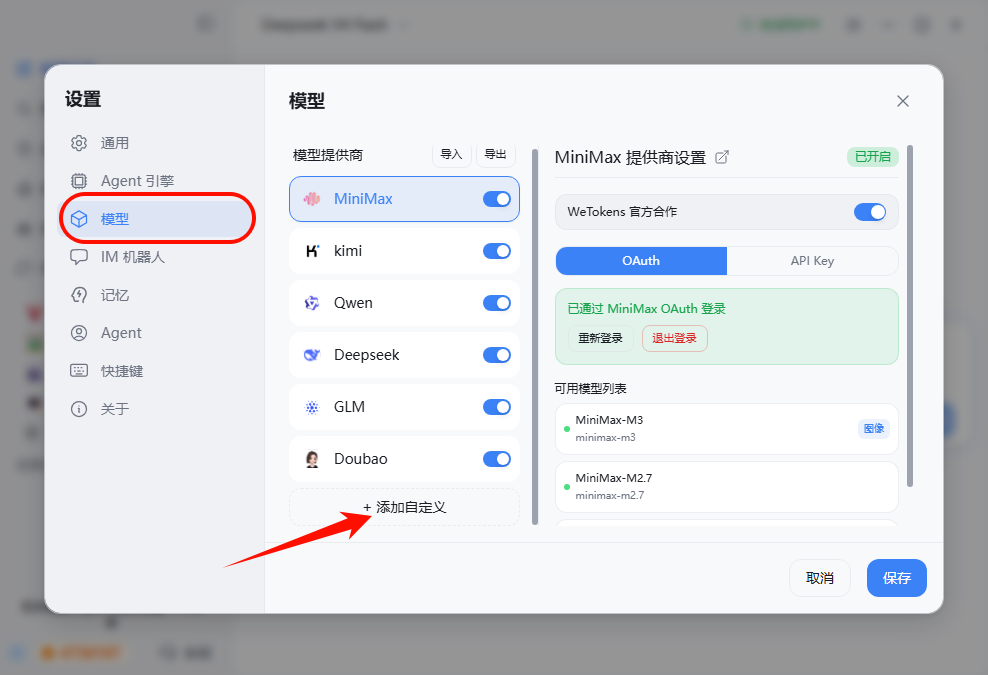Open MiniMax provider external link icon
Image resolution: width=988 pixels, height=675 pixels.
[x=722, y=157]
